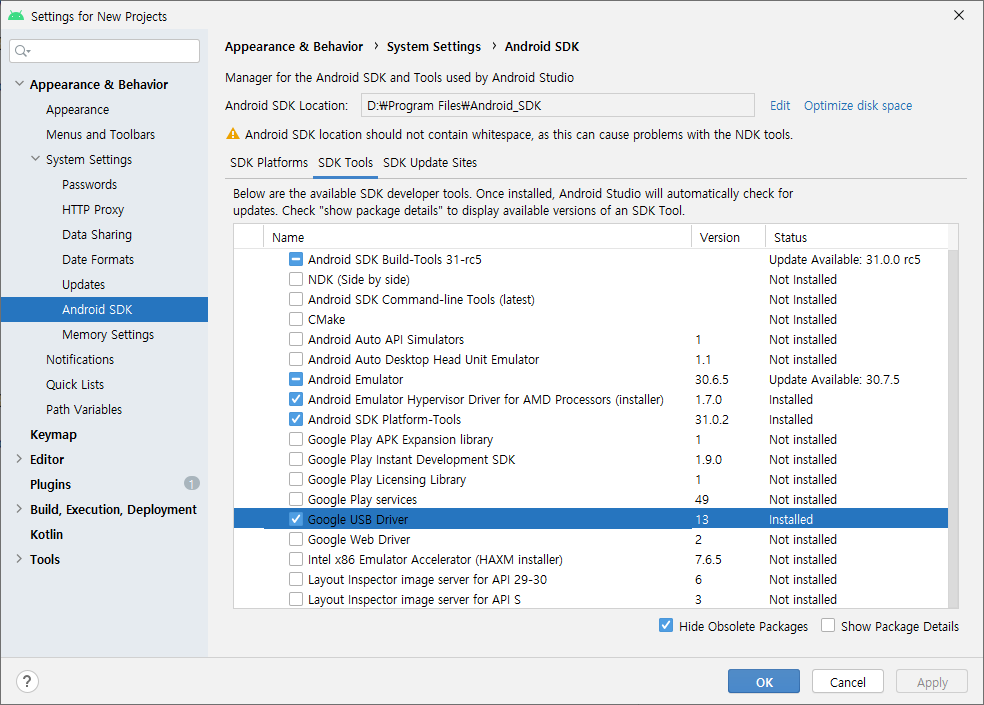The height and width of the screenshot is (705, 984).
Task: Uncheck Android SDK Platform-Tools checkbox
Action: coord(296,419)
